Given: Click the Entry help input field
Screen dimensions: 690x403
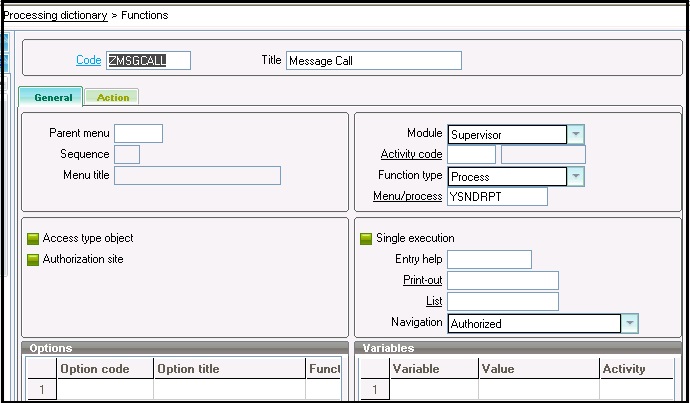Looking at the screenshot, I should pyautogui.click(x=489, y=260).
